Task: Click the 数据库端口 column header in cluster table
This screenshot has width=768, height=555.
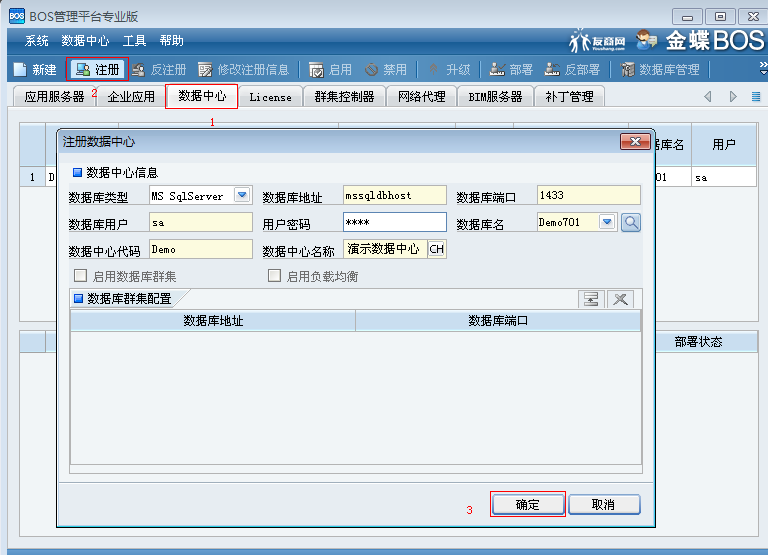Action: coord(498,320)
